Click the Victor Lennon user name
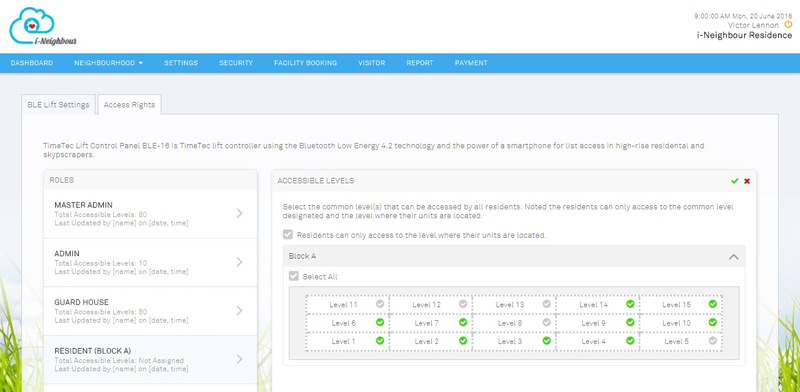Image resolution: width=800 pixels, height=392 pixels. 753,25
